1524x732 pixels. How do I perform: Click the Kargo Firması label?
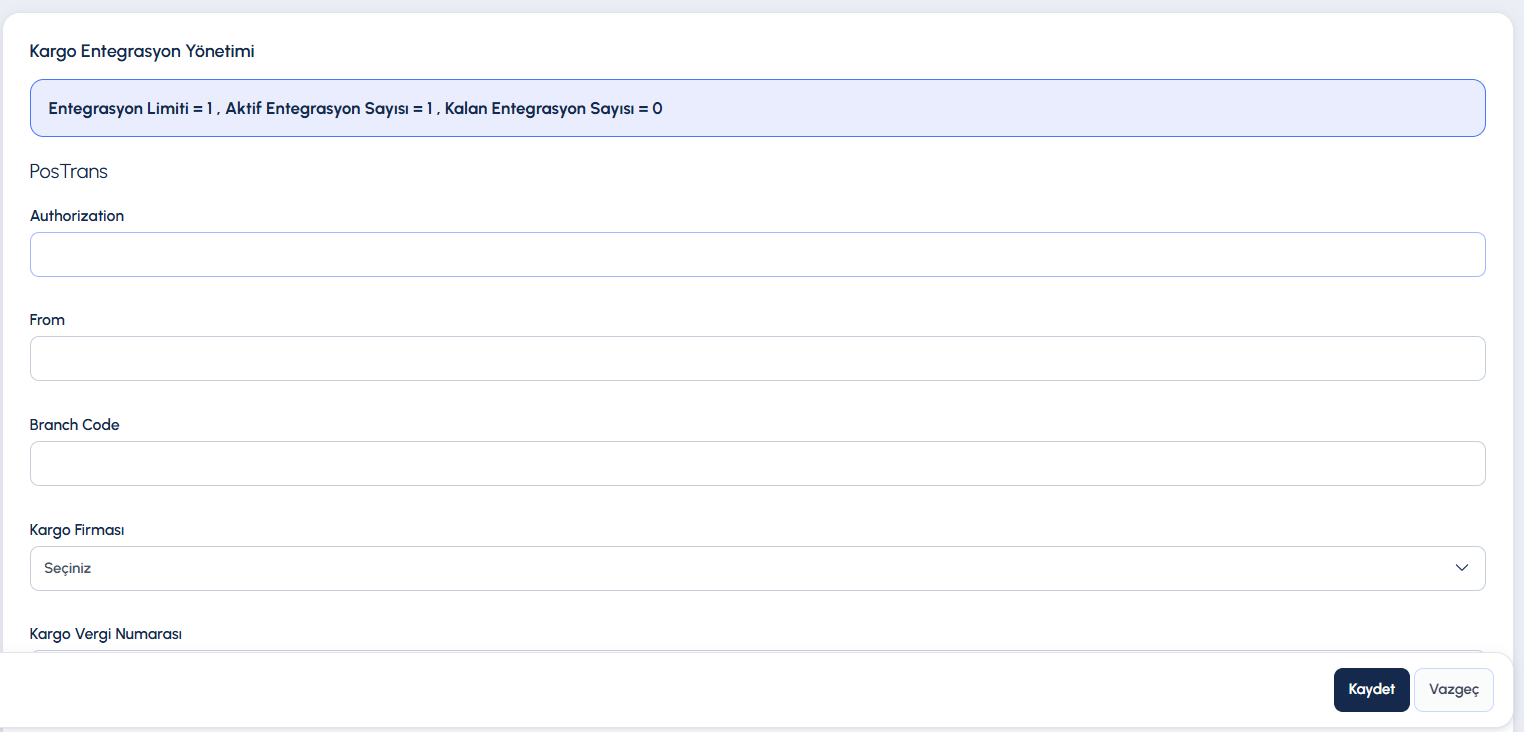(x=77, y=530)
